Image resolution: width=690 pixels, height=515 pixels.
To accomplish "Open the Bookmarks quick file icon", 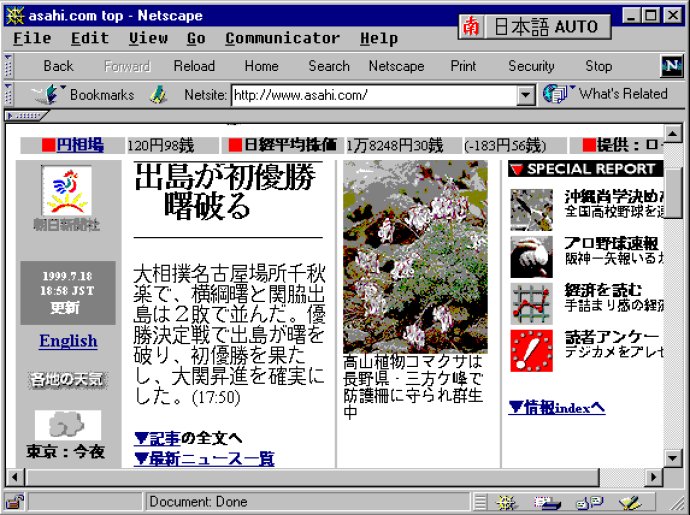I will tap(49, 94).
